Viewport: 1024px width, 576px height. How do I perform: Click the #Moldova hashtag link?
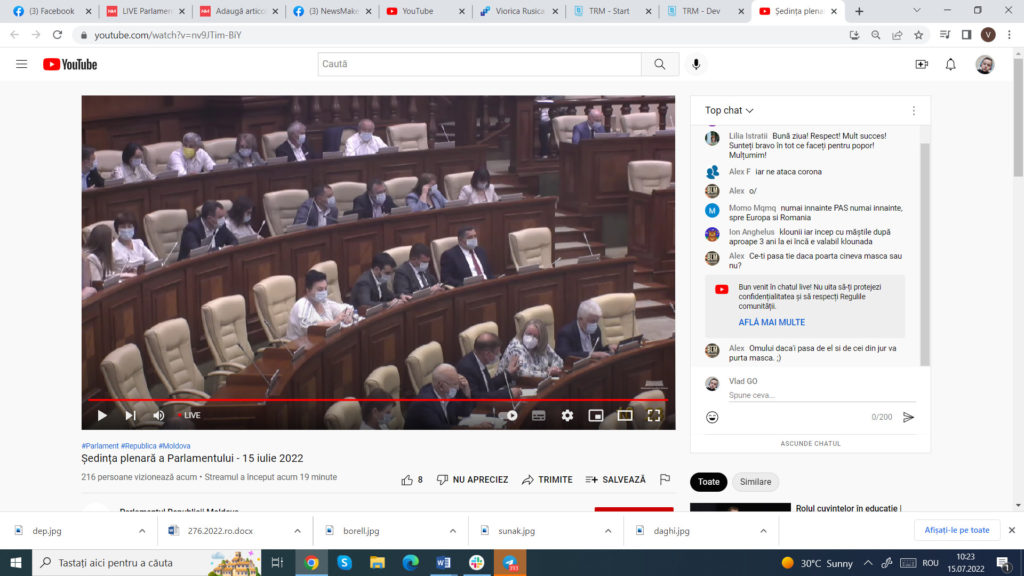tap(174, 446)
